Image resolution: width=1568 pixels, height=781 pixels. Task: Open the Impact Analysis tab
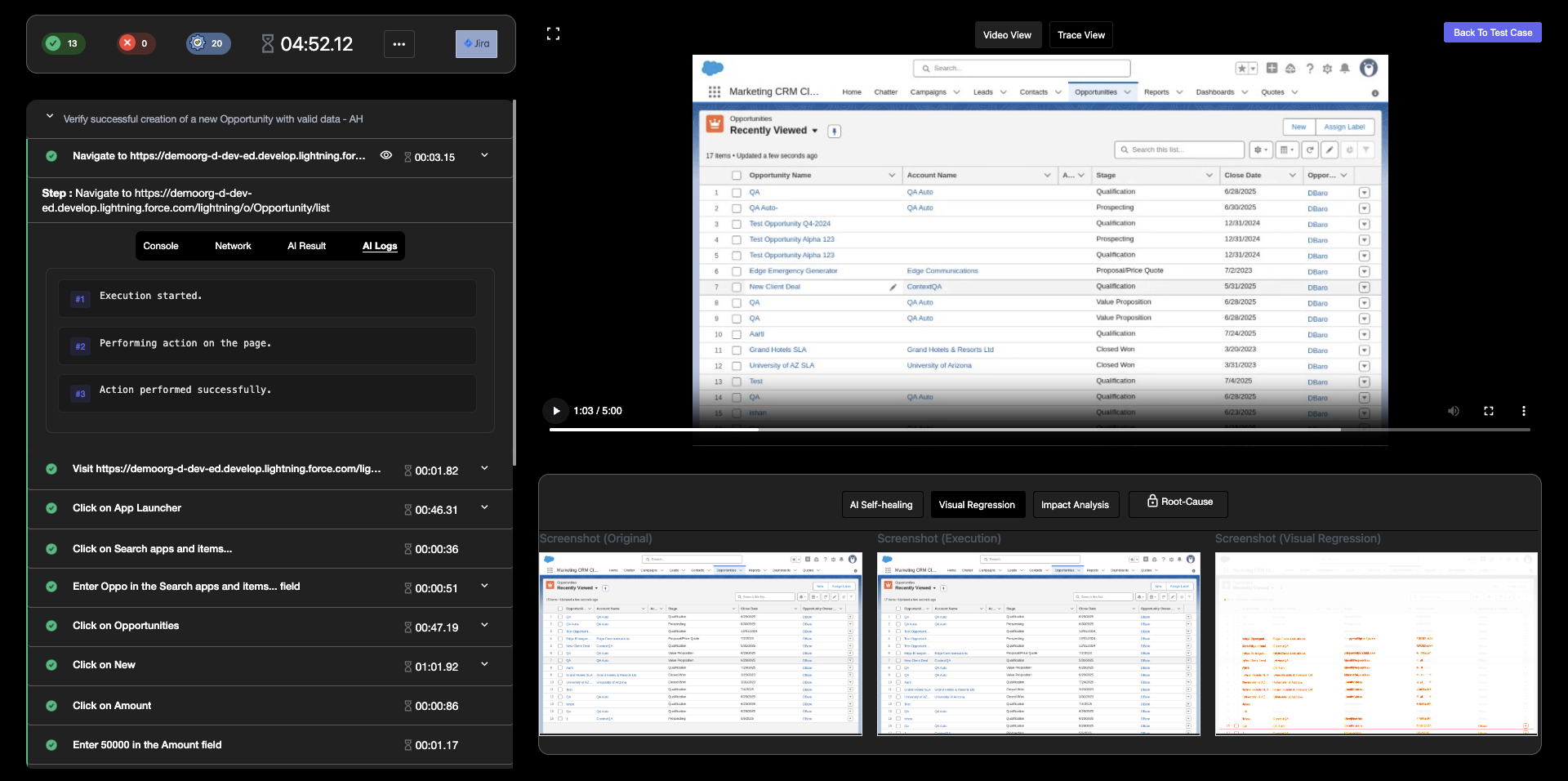pos(1074,505)
